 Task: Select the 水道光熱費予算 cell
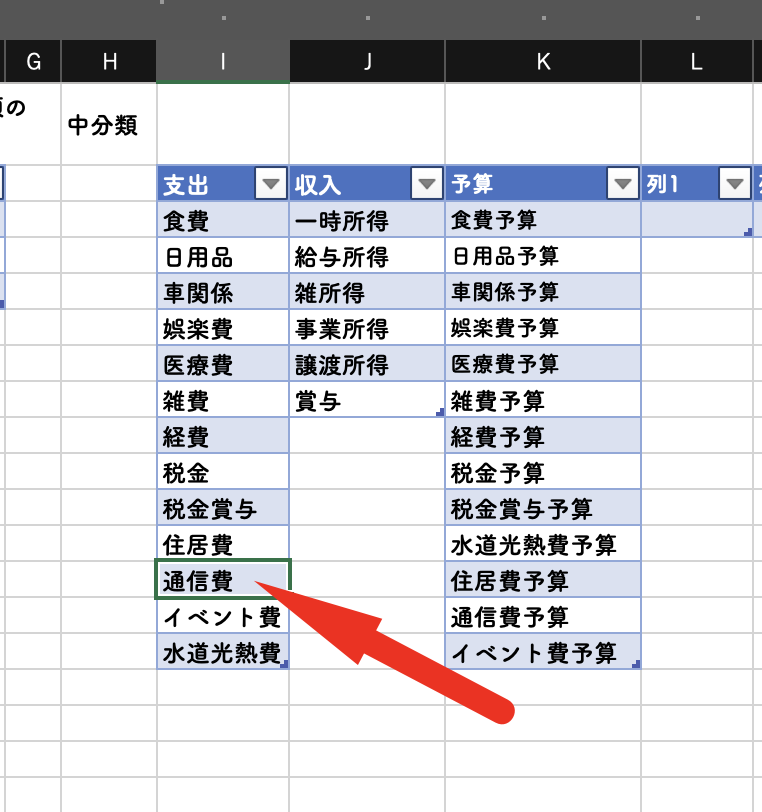coord(543,544)
